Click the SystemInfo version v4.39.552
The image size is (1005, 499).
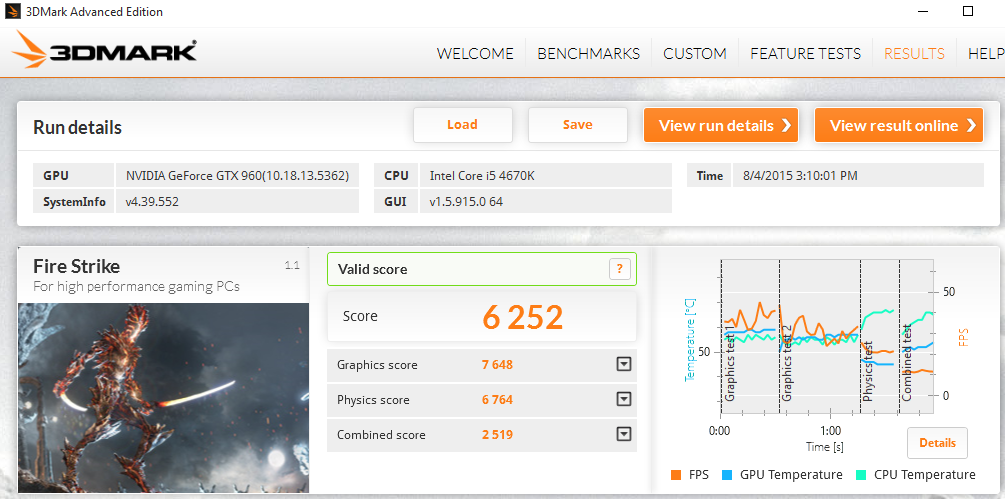click(152, 202)
